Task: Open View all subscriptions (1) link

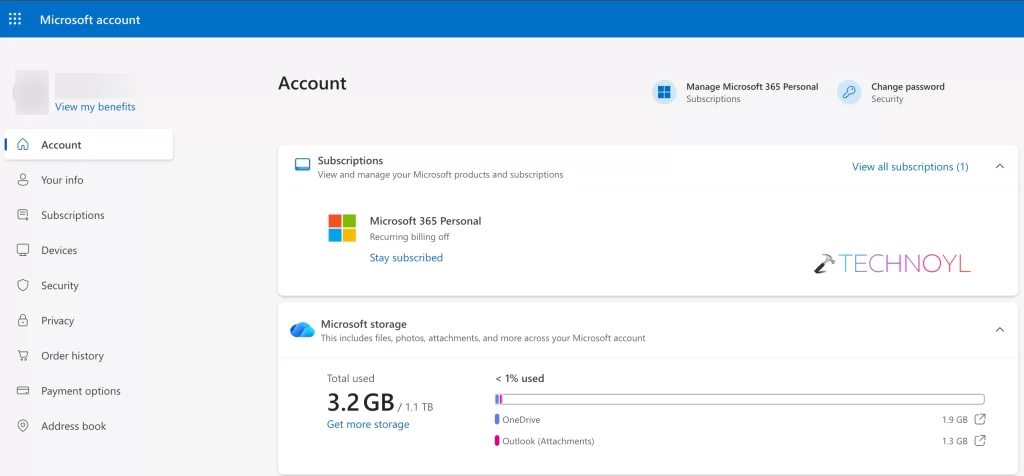Action: [910, 167]
